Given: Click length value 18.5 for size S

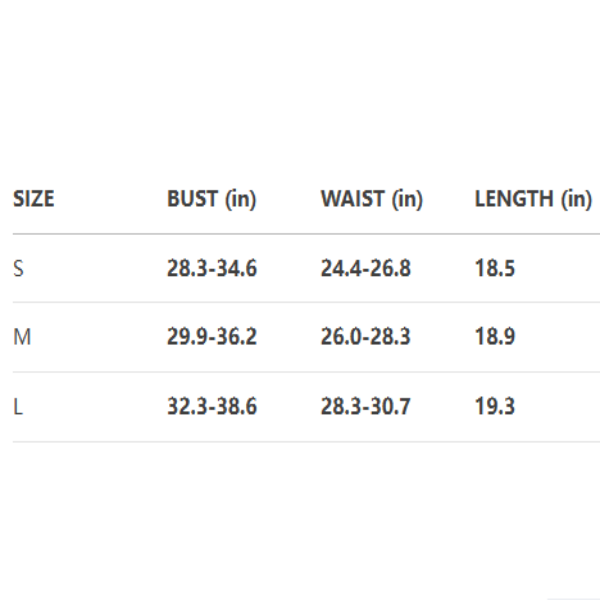Looking at the screenshot, I should pos(495,268).
